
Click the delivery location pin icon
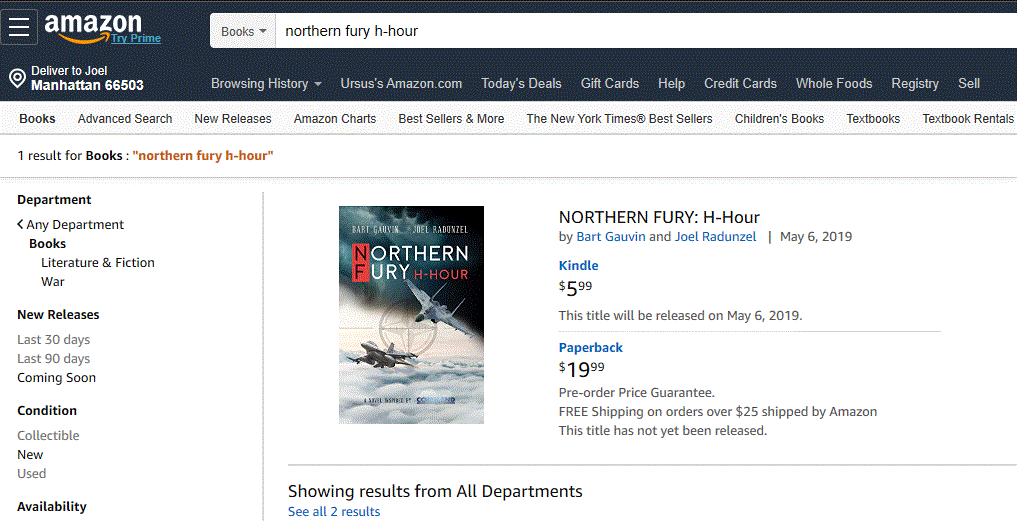[18, 79]
